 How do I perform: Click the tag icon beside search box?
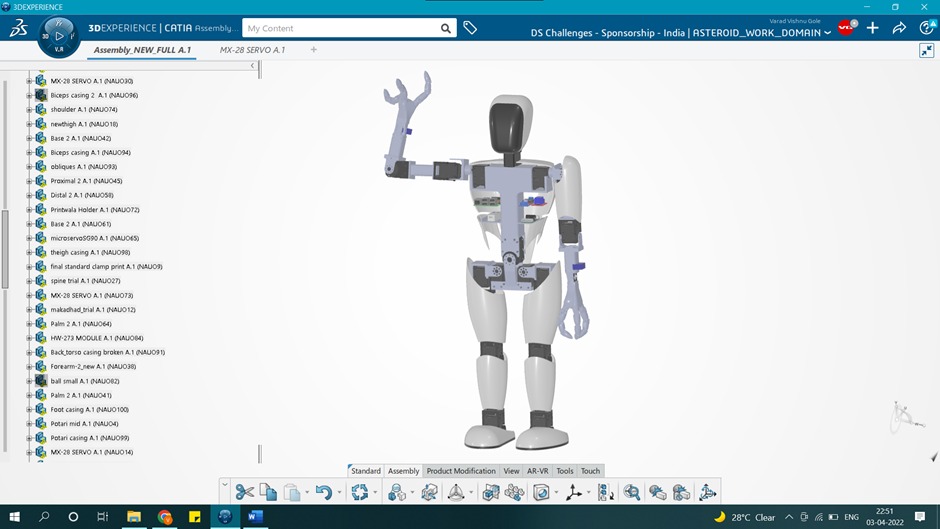(470, 28)
